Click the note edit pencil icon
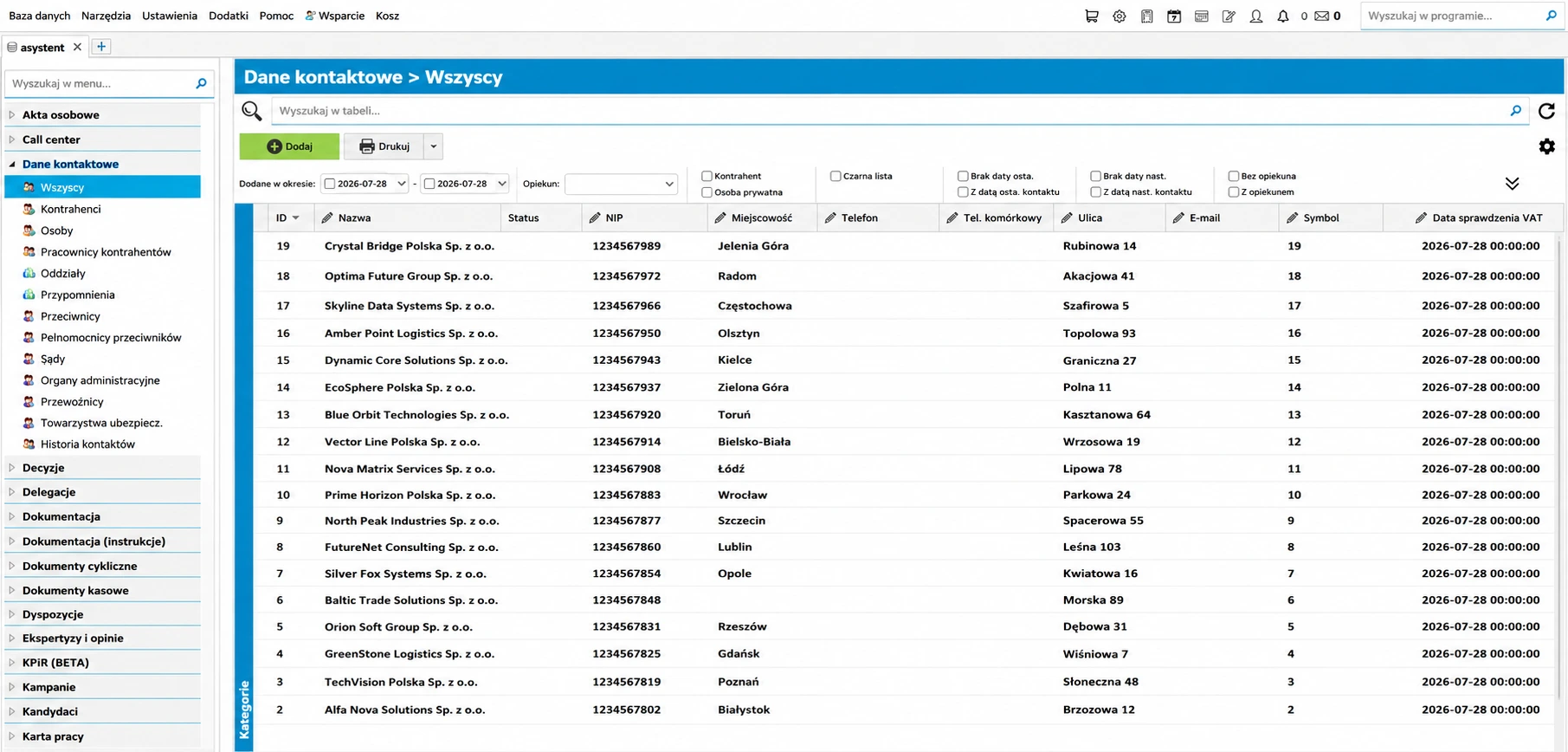This screenshot has height=752, width=1568. (x=1229, y=16)
